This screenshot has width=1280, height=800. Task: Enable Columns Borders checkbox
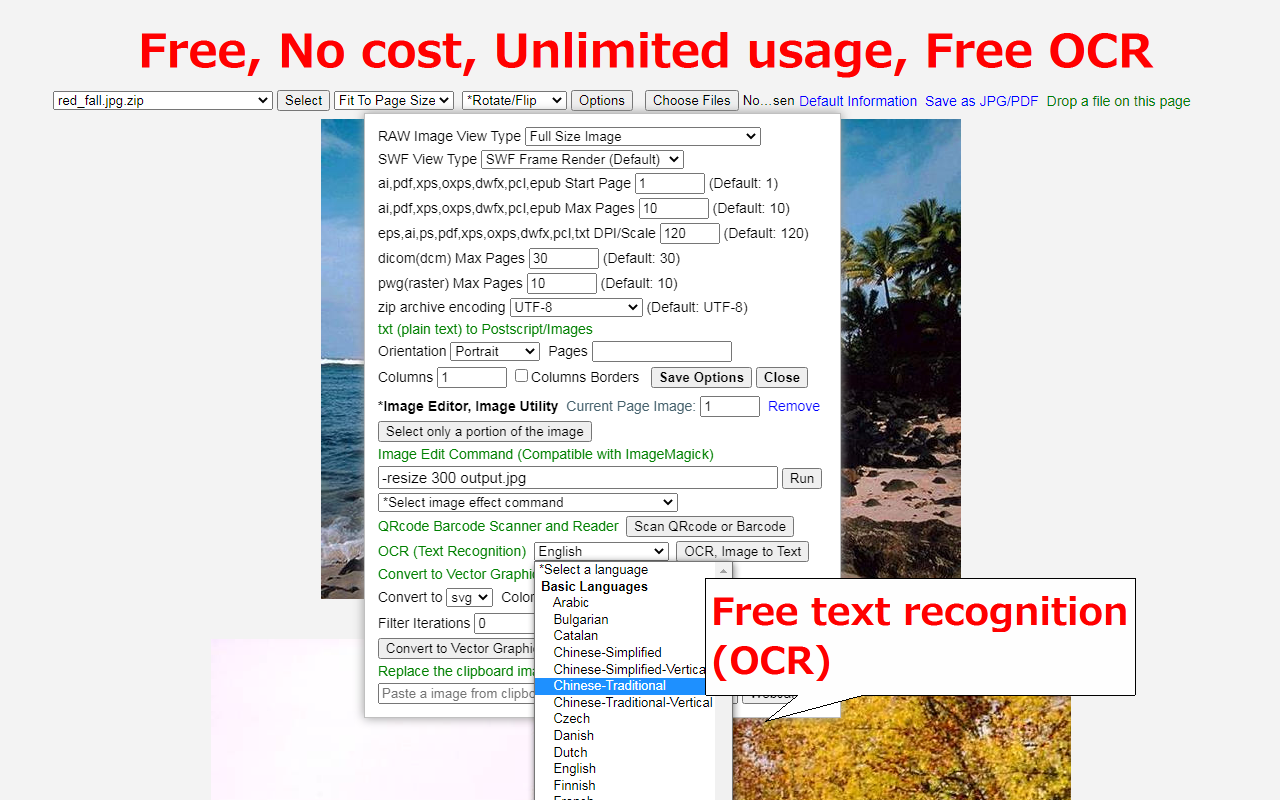point(521,375)
